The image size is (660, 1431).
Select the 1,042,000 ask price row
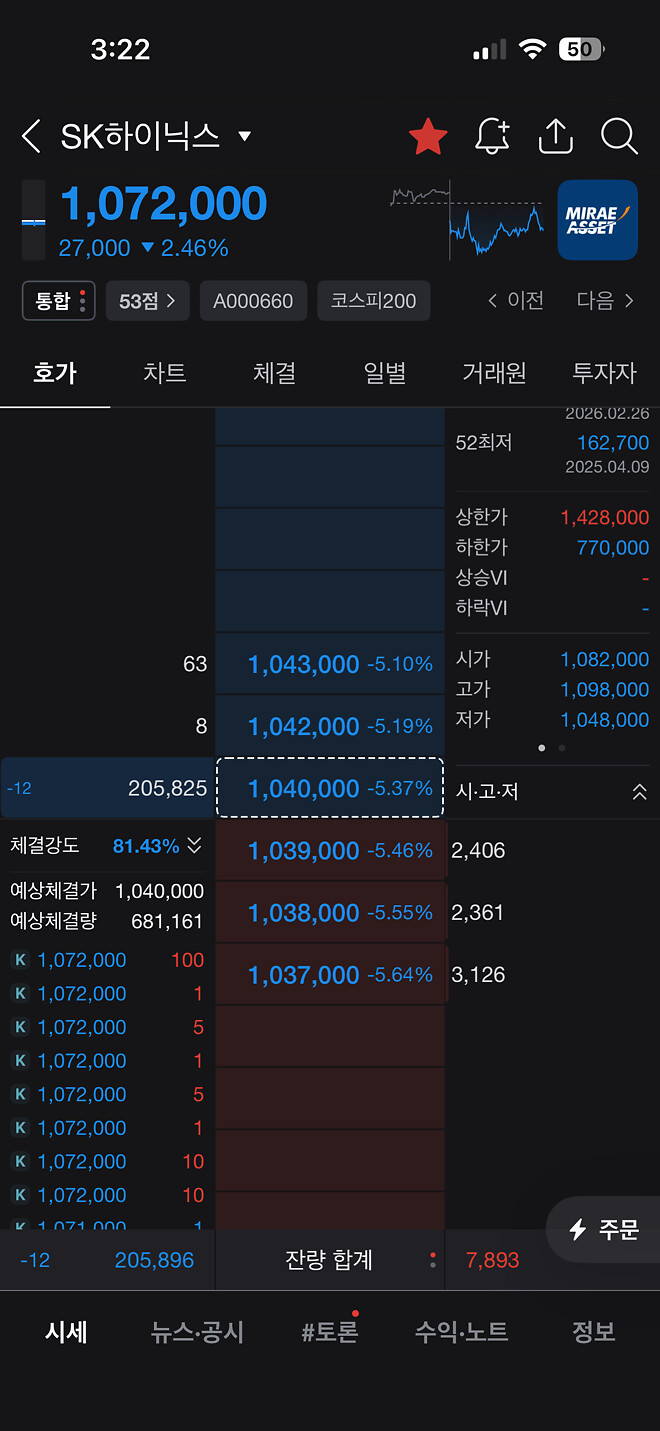click(x=330, y=726)
